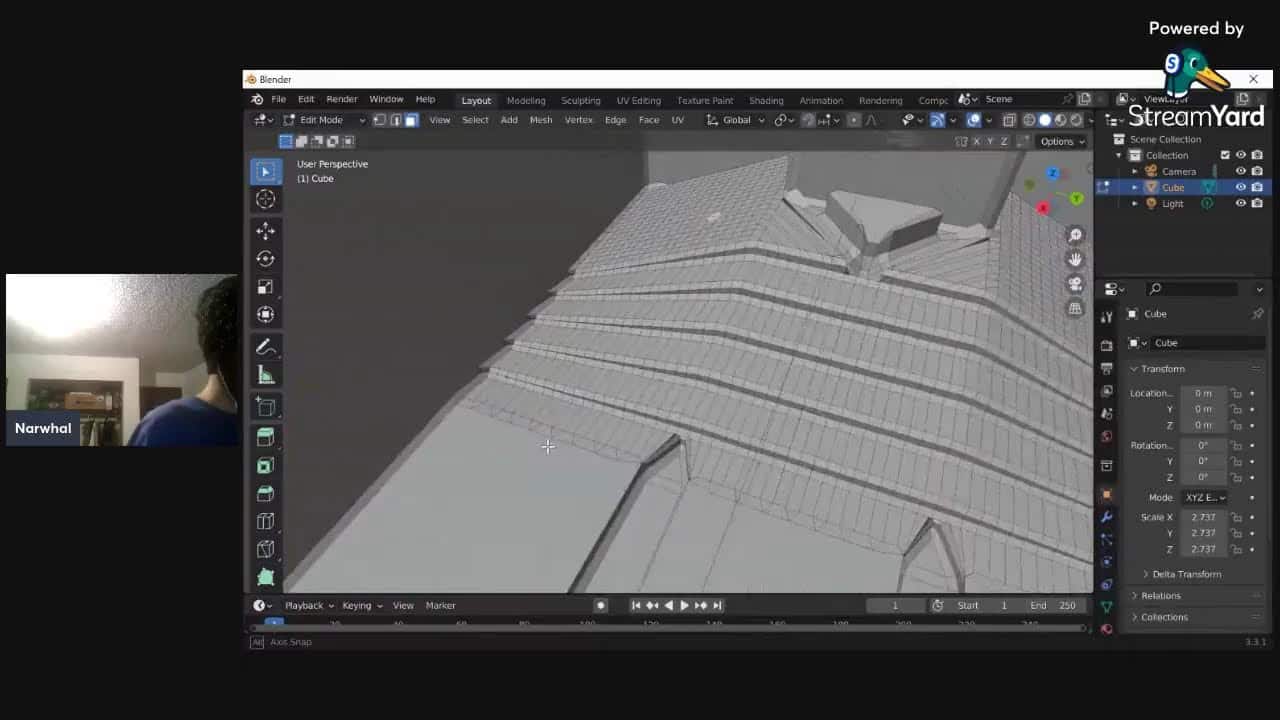
Task: Select the Move tool in the toolbar
Action: coord(265,231)
